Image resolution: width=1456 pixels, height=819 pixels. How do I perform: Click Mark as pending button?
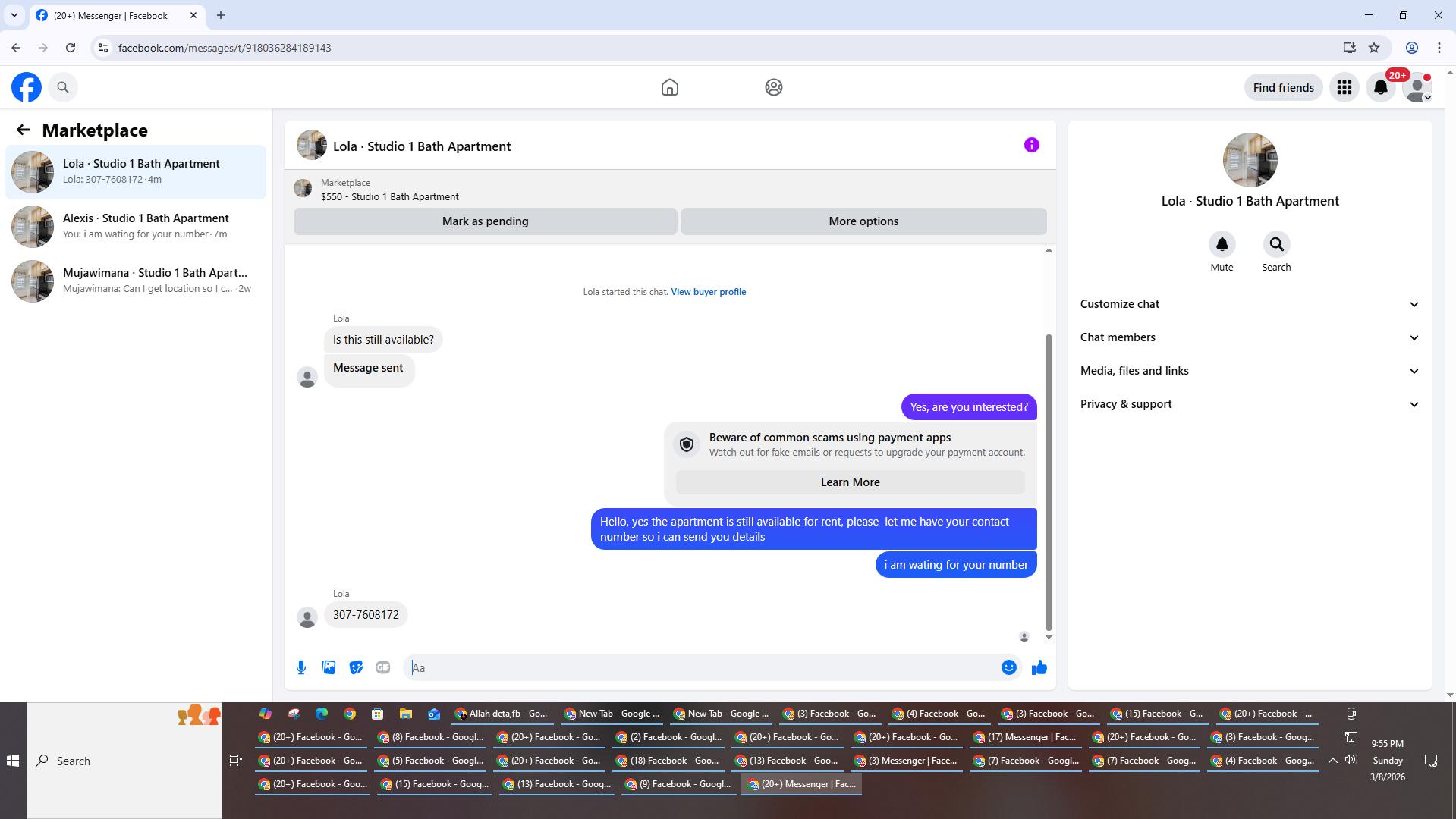pos(485,221)
